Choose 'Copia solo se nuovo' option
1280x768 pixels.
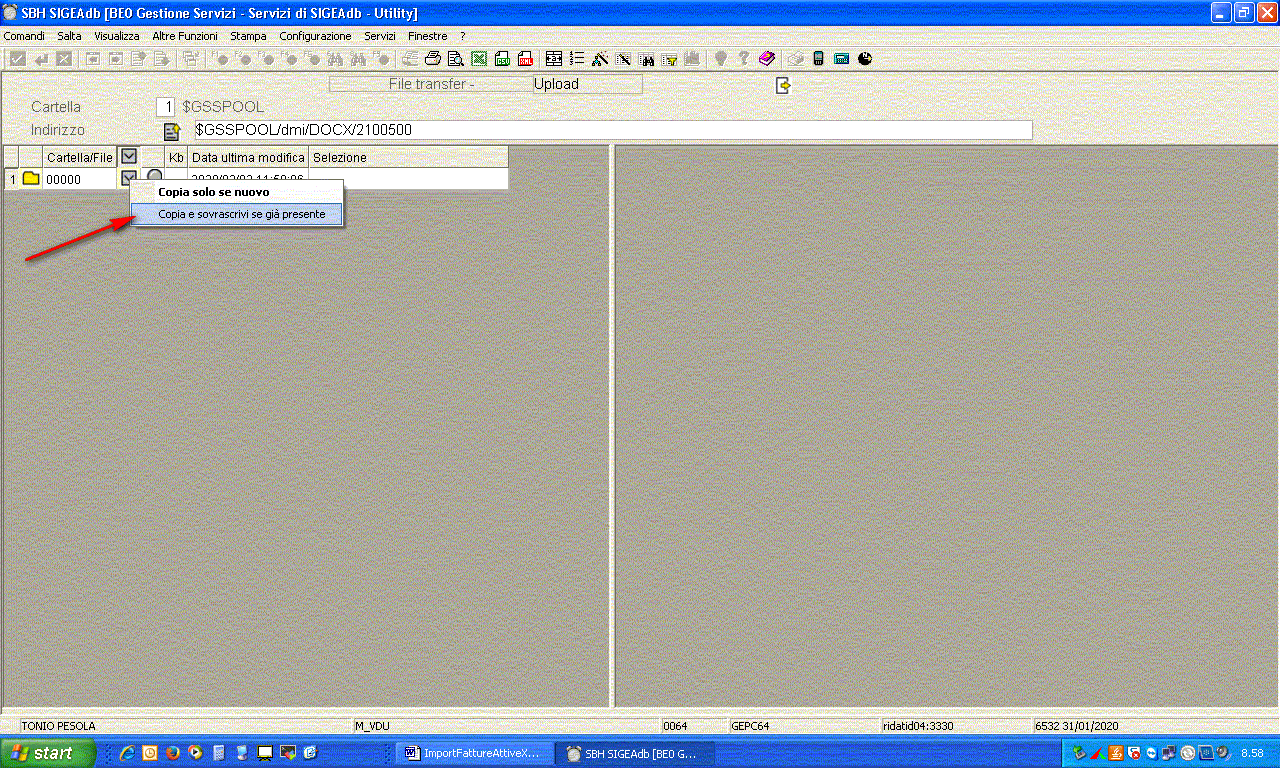(213, 192)
